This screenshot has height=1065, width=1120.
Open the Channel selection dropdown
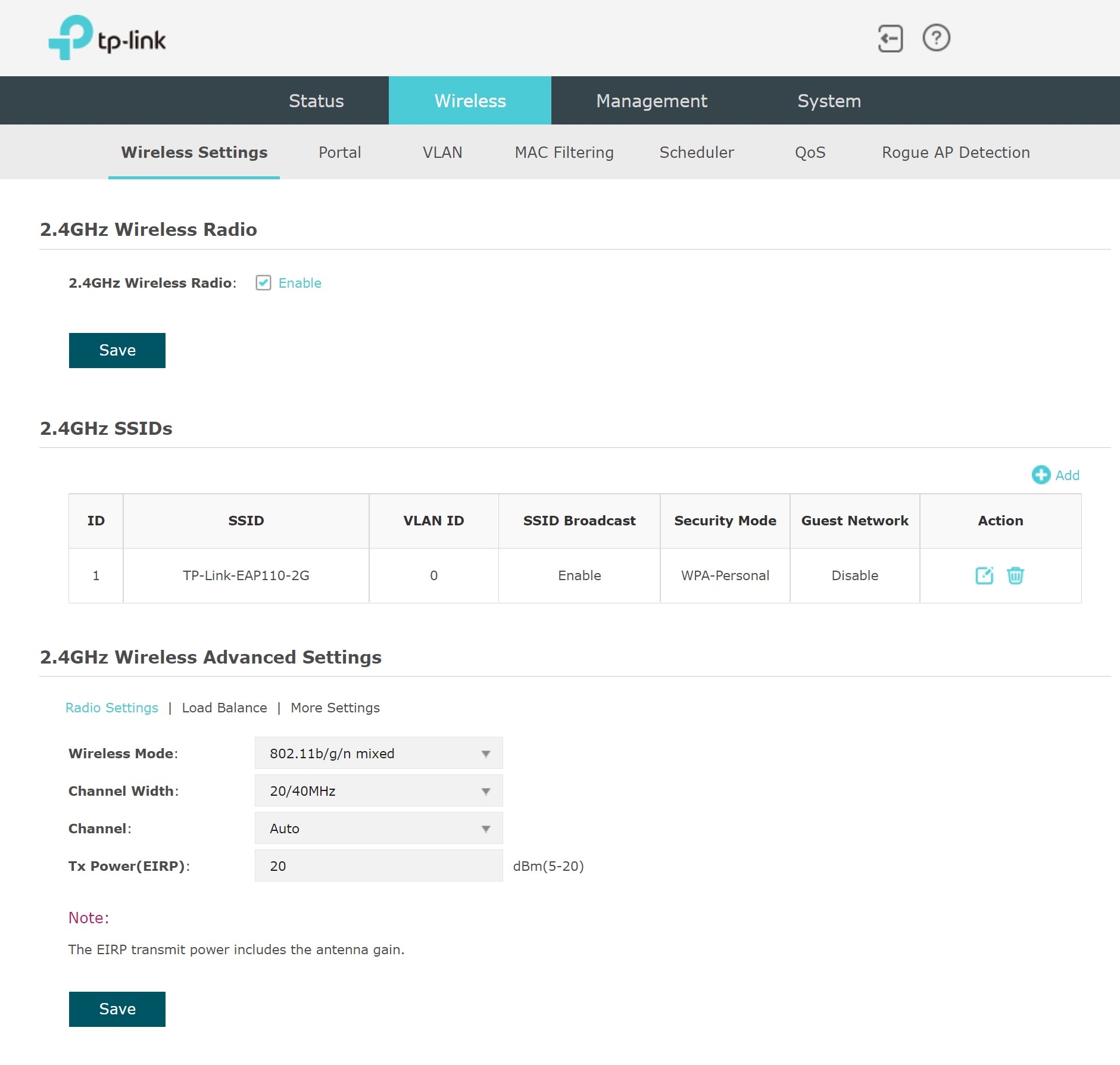click(379, 828)
